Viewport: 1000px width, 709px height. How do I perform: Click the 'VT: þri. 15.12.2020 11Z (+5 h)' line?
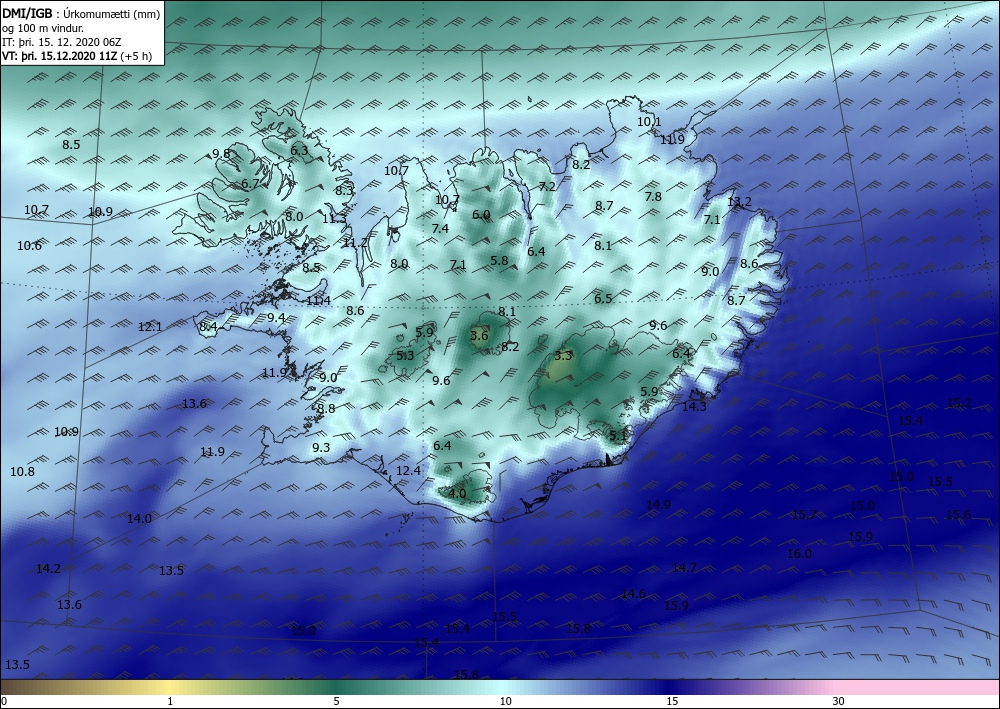pyautogui.click(x=77, y=56)
